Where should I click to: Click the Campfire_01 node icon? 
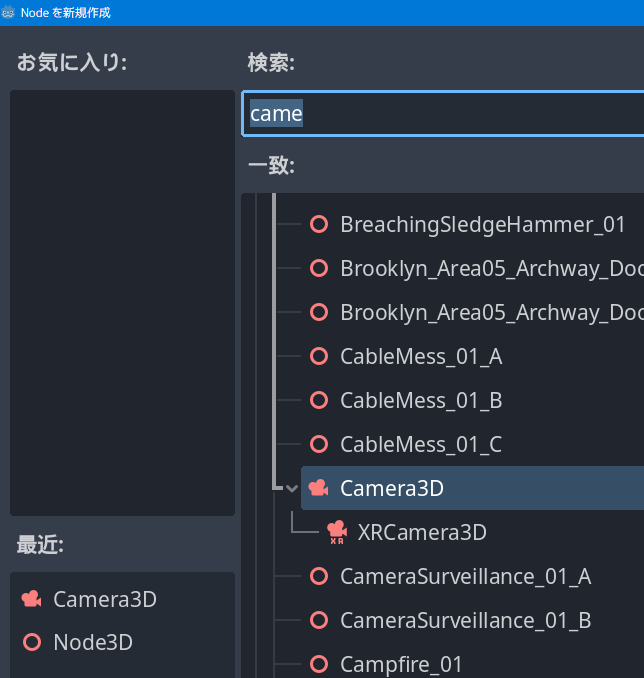click(319, 664)
